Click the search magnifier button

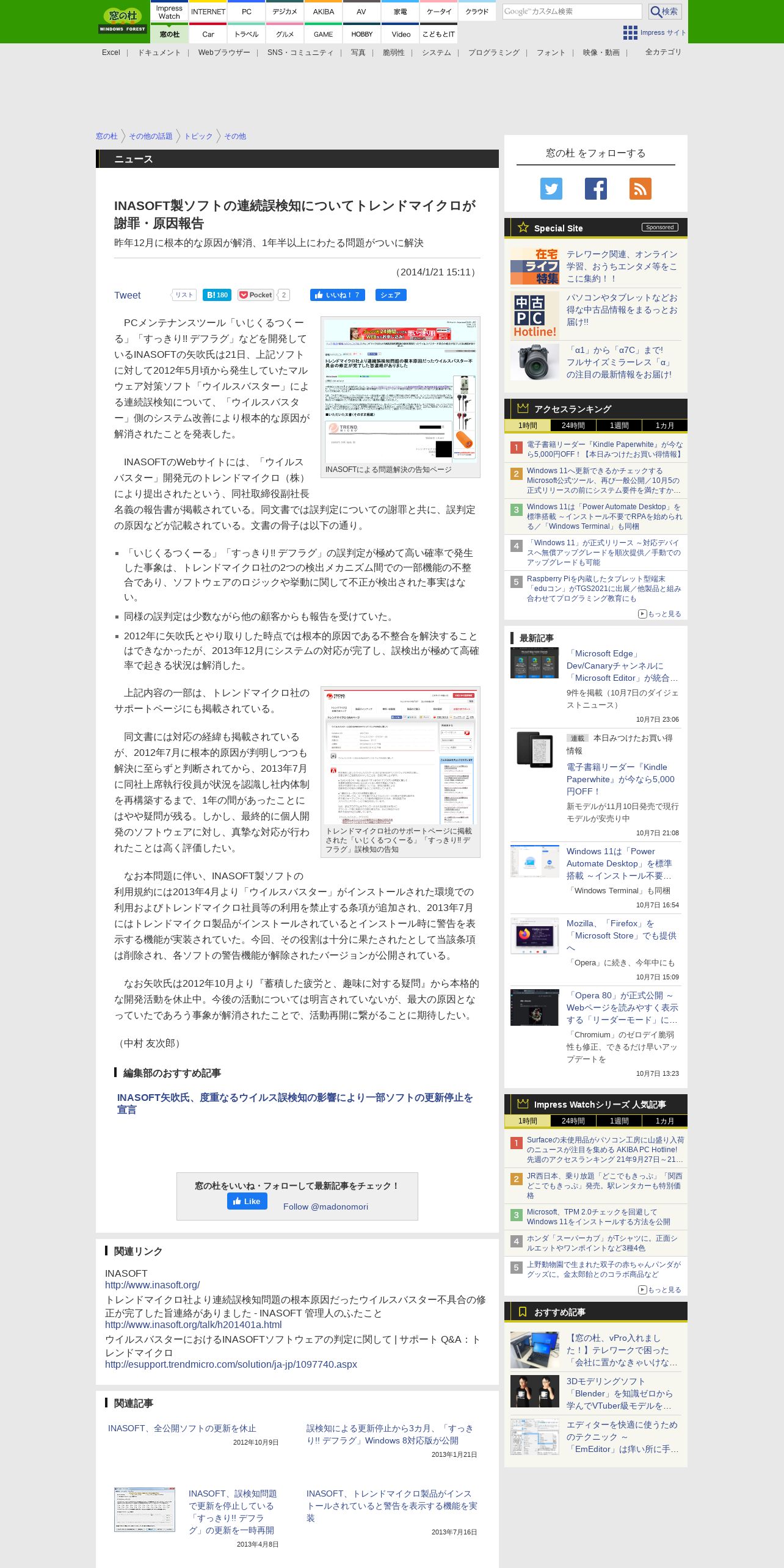(x=665, y=12)
